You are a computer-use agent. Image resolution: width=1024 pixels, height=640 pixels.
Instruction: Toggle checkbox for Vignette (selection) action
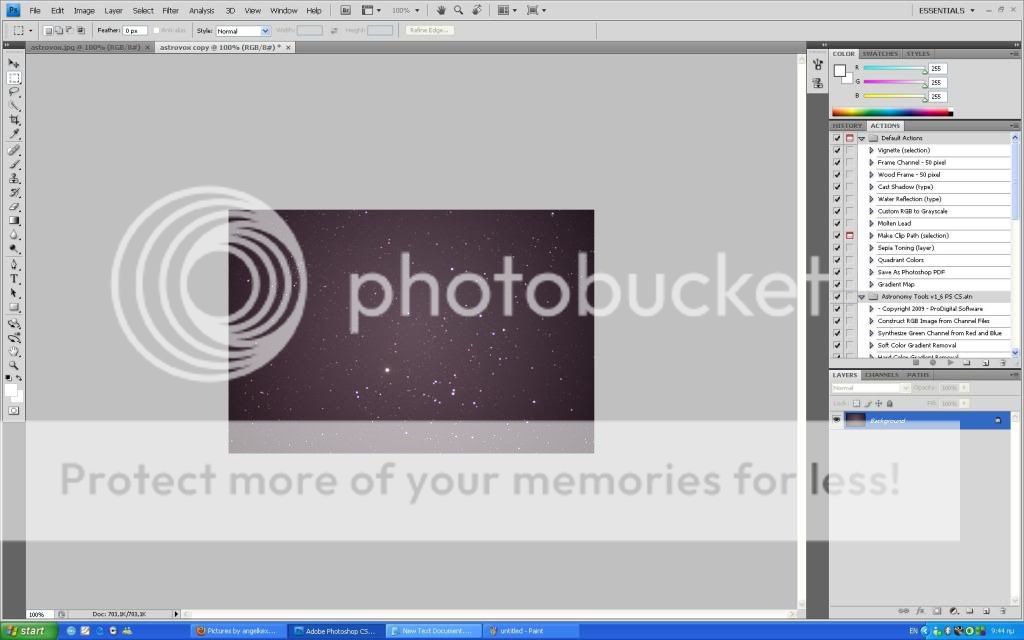pyautogui.click(x=837, y=150)
